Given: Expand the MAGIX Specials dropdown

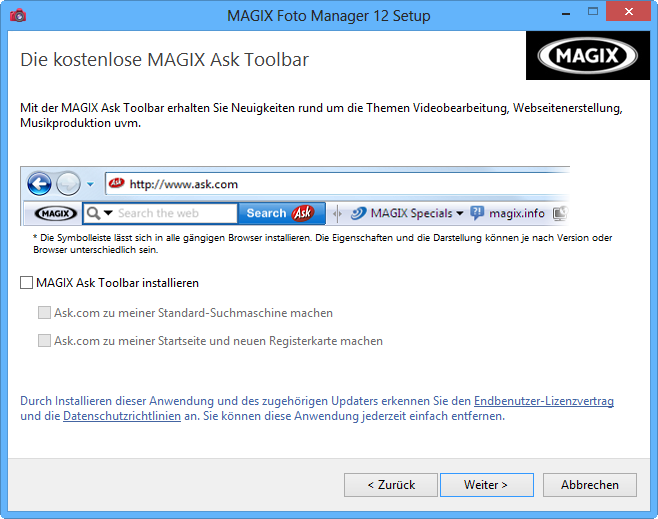Looking at the screenshot, I should [x=460, y=213].
